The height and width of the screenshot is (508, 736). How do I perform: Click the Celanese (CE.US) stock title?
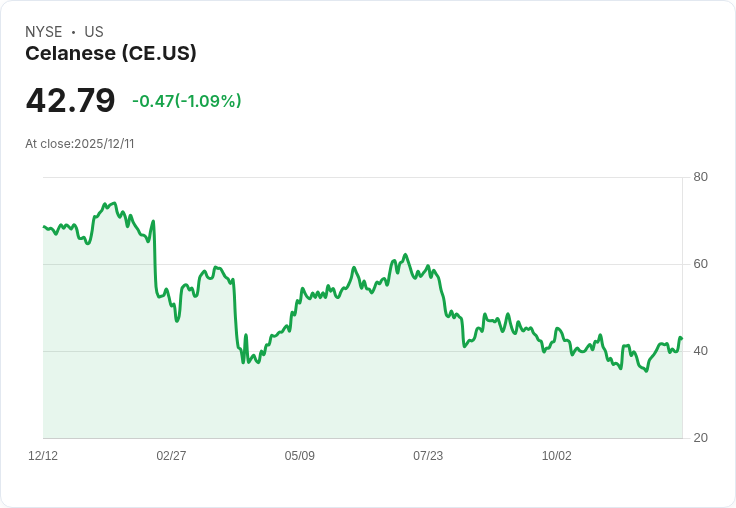click(x=111, y=54)
